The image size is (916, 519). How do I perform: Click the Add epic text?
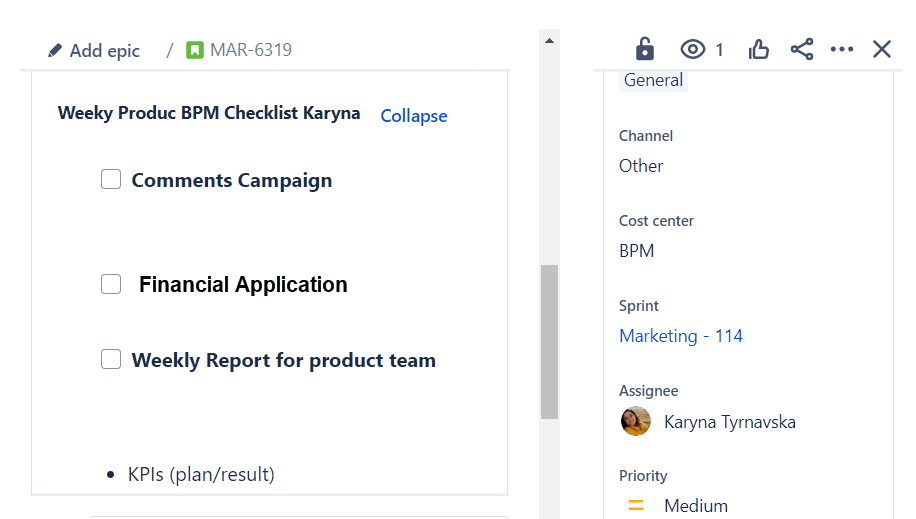pyautogui.click(x=105, y=51)
